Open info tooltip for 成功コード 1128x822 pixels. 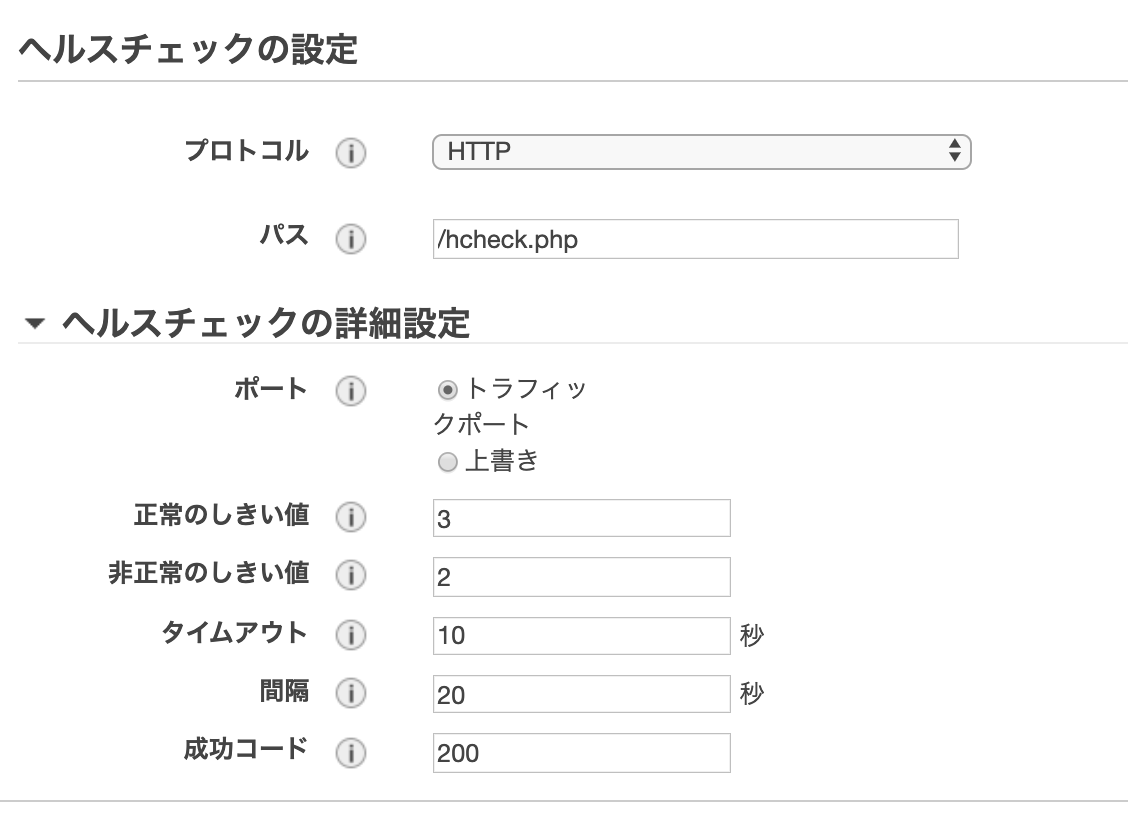click(x=351, y=753)
